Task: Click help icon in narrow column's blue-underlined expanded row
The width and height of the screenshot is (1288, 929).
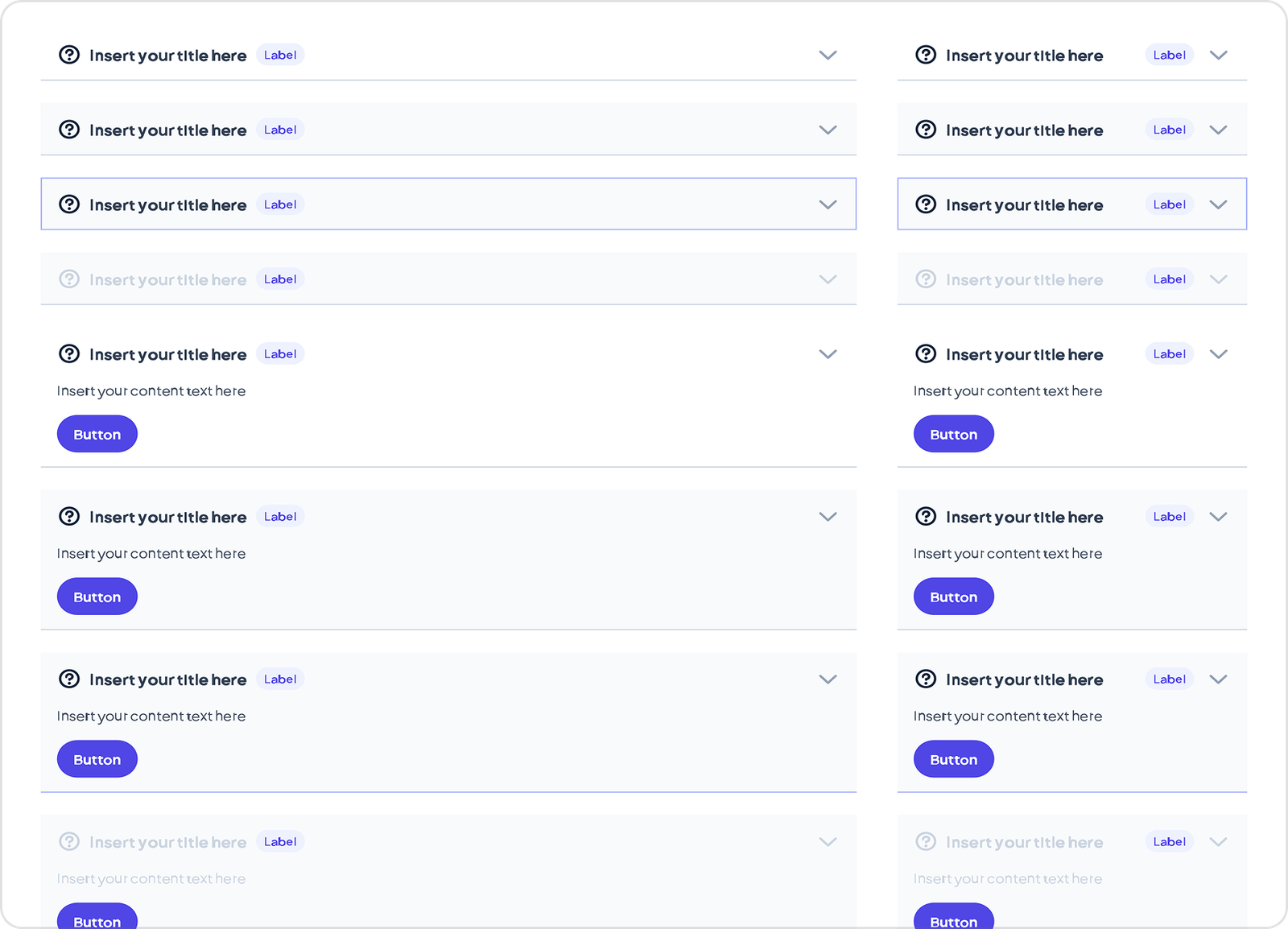Action: pyautogui.click(x=926, y=679)
